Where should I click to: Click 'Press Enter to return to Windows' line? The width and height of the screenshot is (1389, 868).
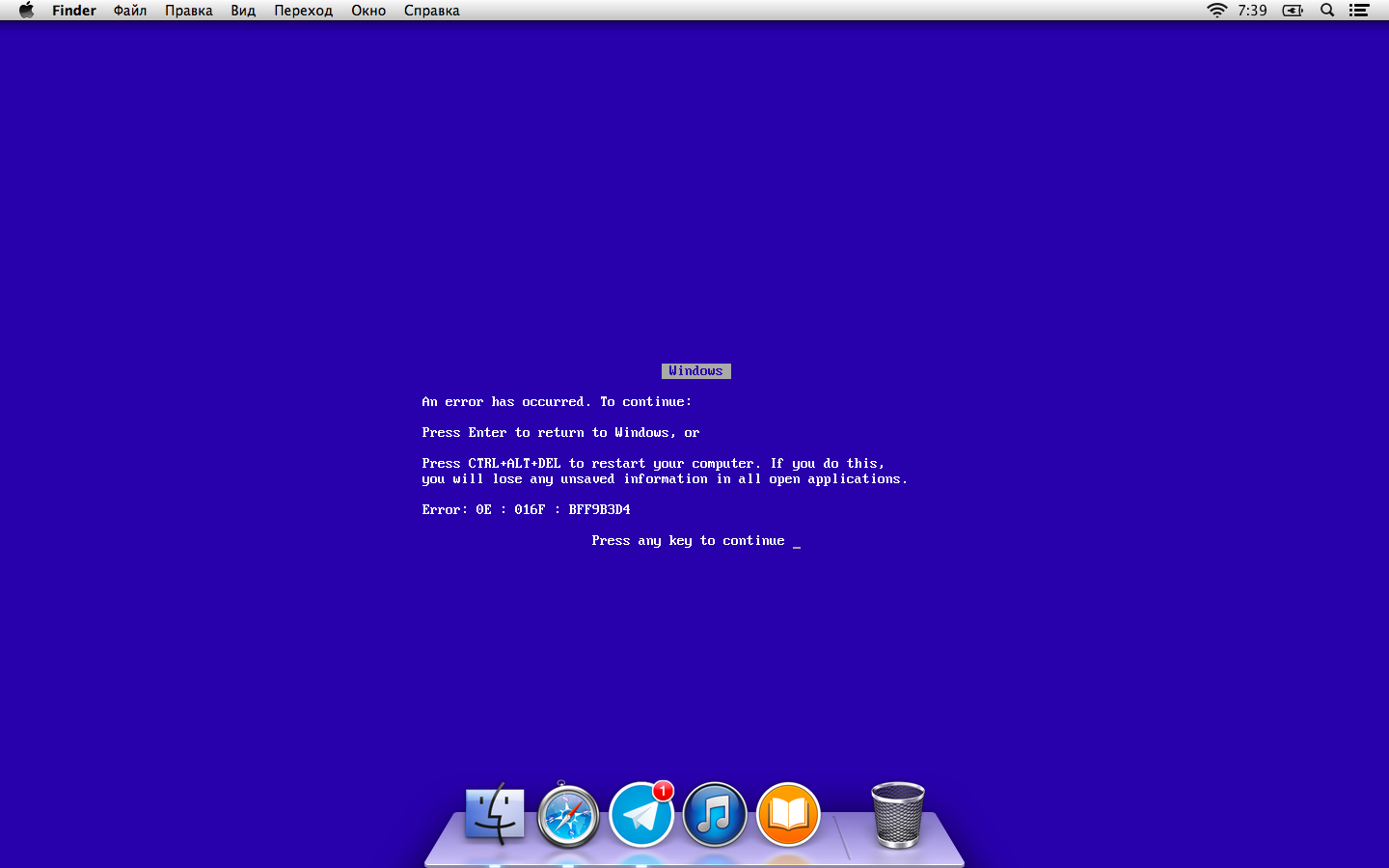(x=560, y=433)
